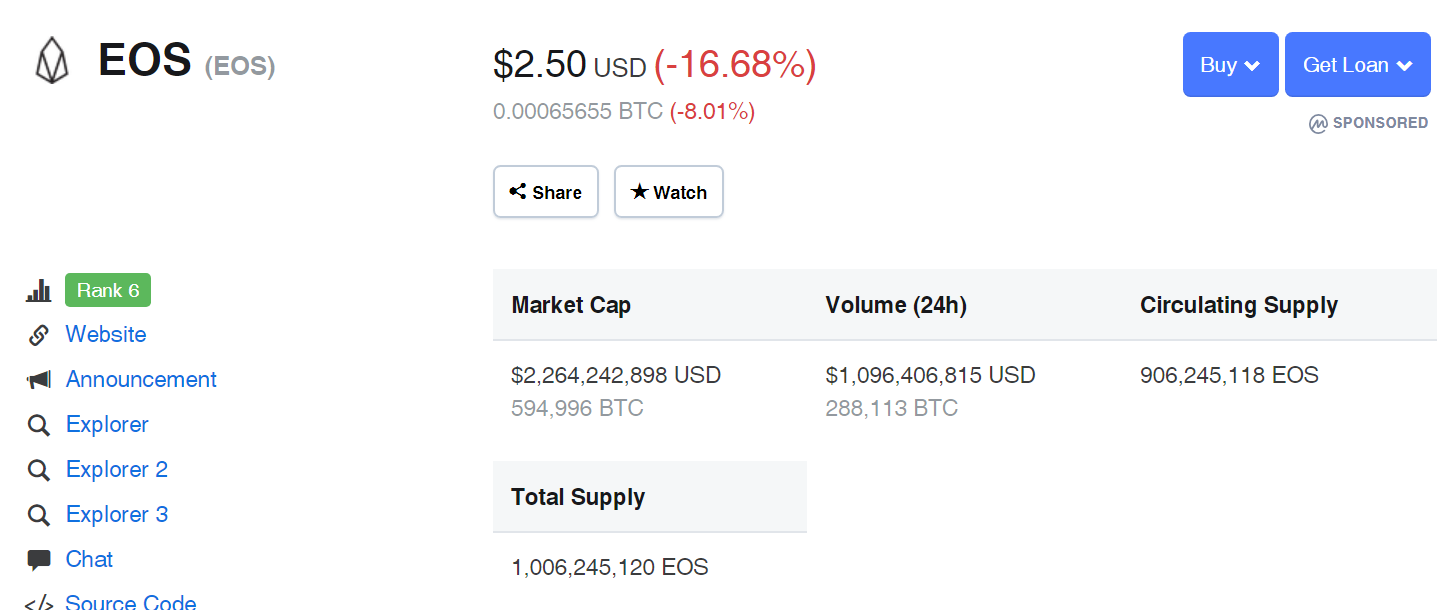The height and width of the screenshot is (610, 1445).
Task: Open the Website link
Action: 106,334
